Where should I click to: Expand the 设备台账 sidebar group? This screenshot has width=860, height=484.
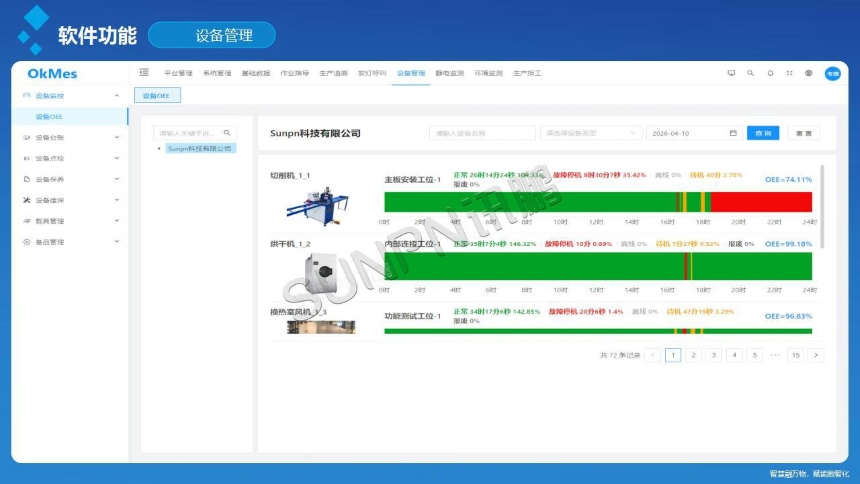click(117, 137)
